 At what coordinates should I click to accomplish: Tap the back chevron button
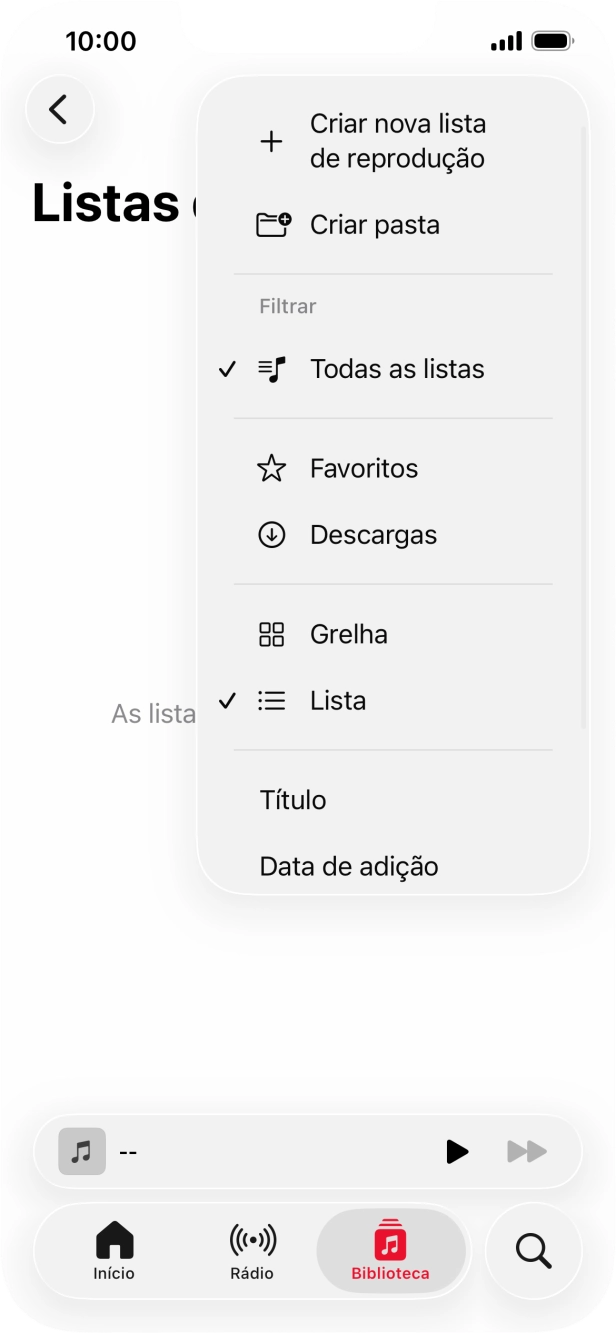pyautogui.click(x=60, y=110)
